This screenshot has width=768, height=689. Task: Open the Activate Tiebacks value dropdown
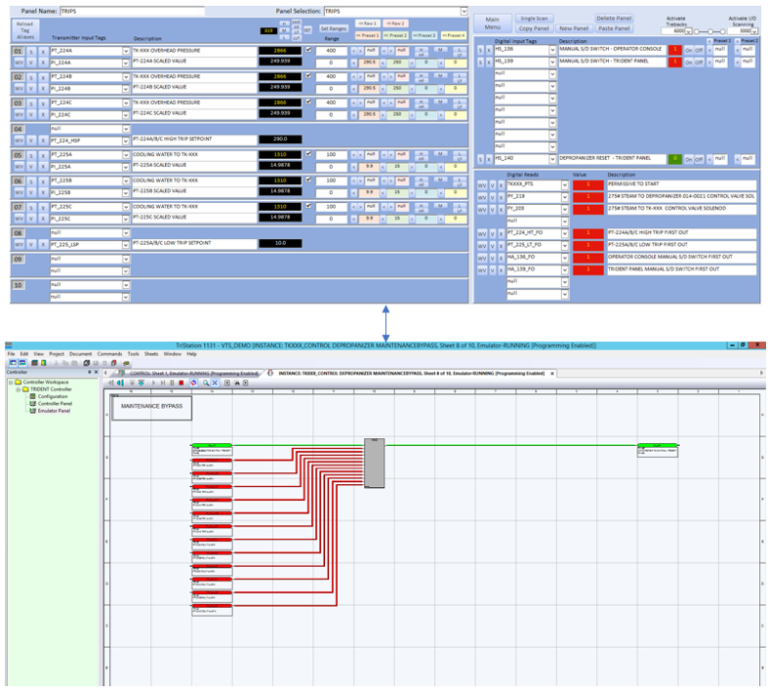point(689,31)
